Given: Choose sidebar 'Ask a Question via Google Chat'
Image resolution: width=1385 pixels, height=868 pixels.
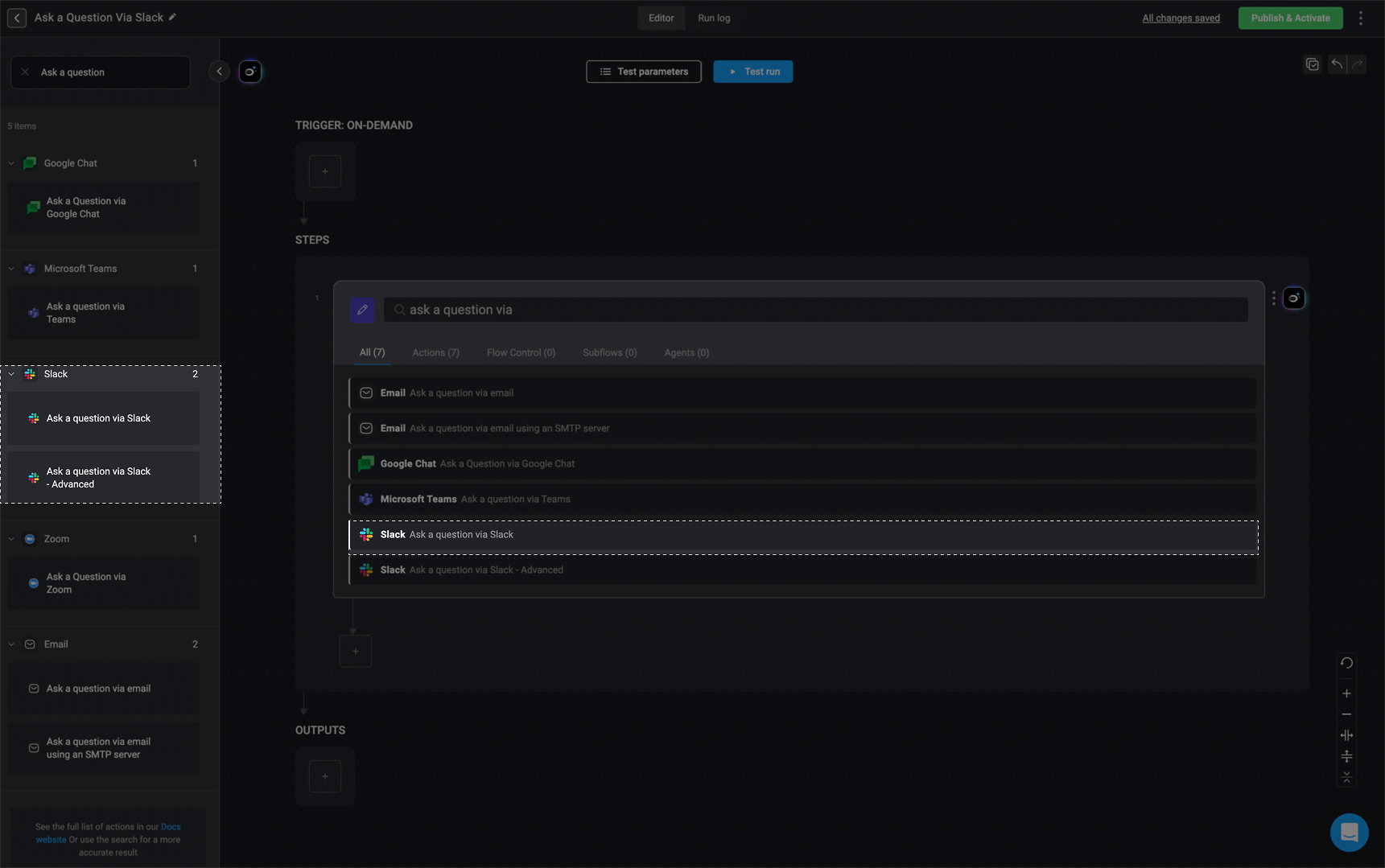Looking at the screenshot, I should (x=104, y=208).
